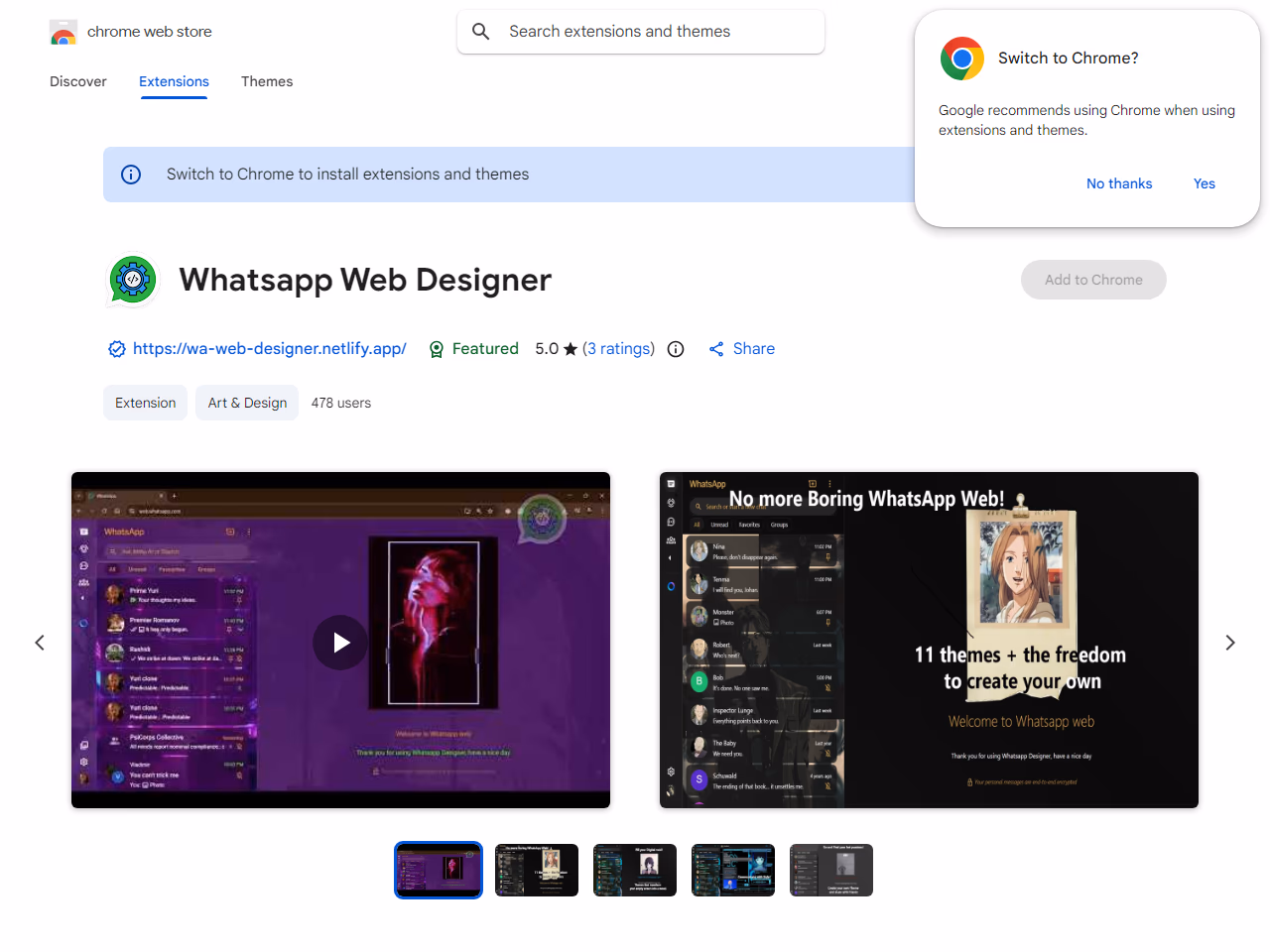This screenshot has height=952, width=1270.
Task: Select the second carousel thumbnail
Action: [x=537, y=870]
